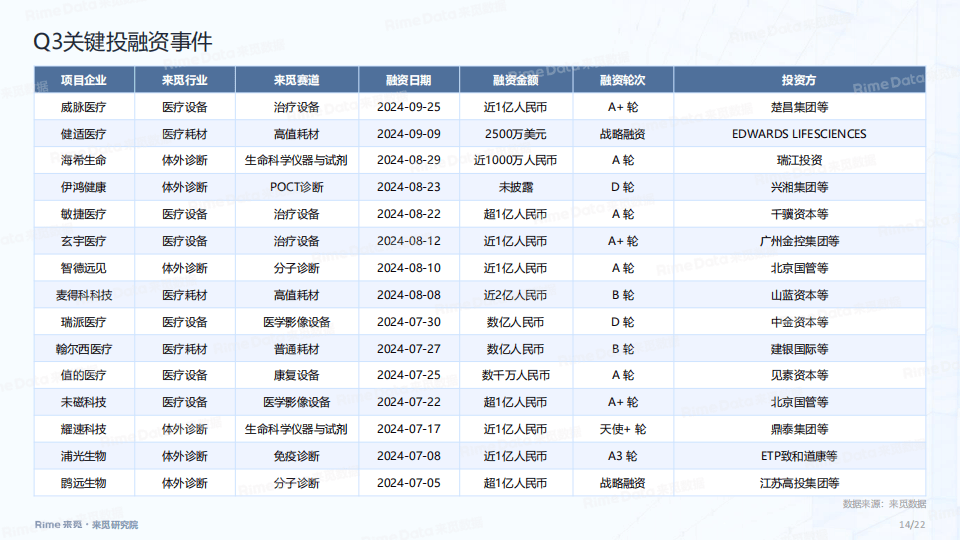Click the ETP致和道康等 investor cell
Image resolution: width=960 pixels, height=540 pixels.
(799, 456)
